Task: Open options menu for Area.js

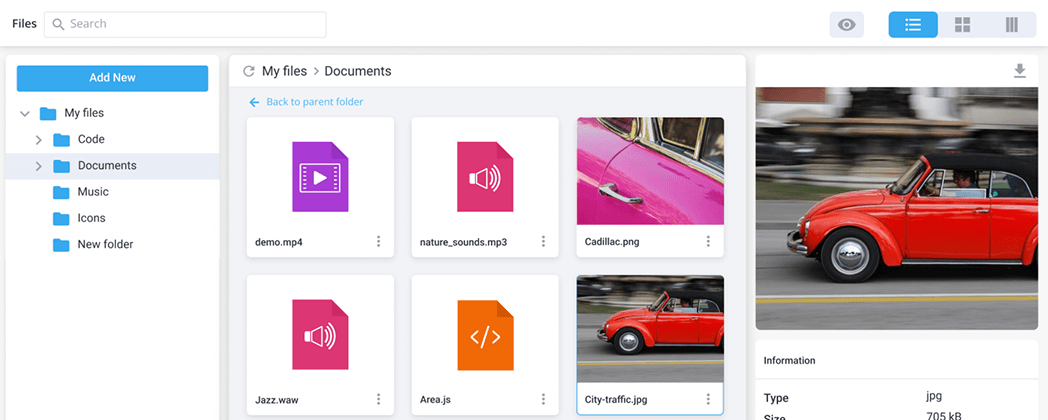Action: 543,399
